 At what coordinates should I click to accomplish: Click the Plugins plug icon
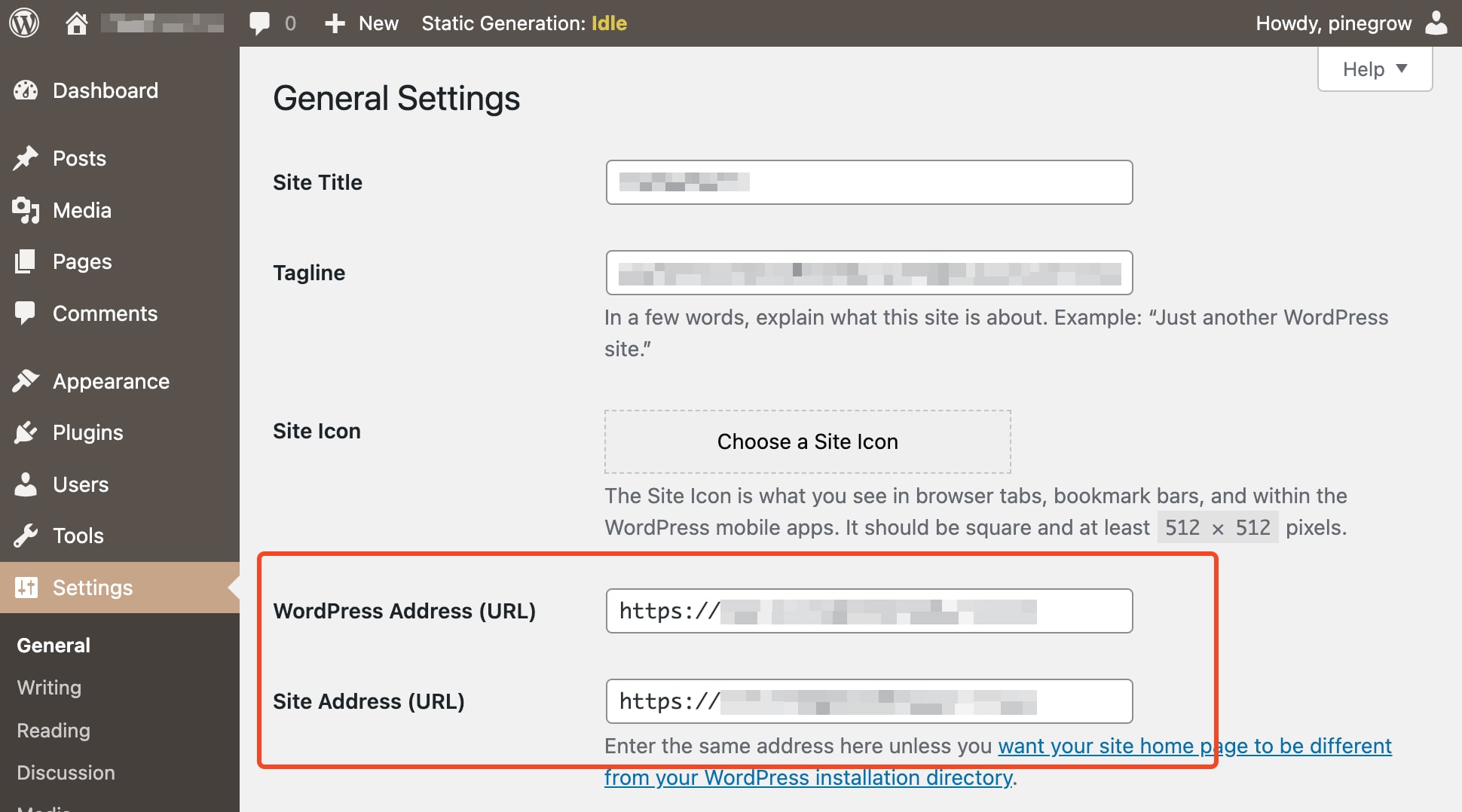click(26, 432)
